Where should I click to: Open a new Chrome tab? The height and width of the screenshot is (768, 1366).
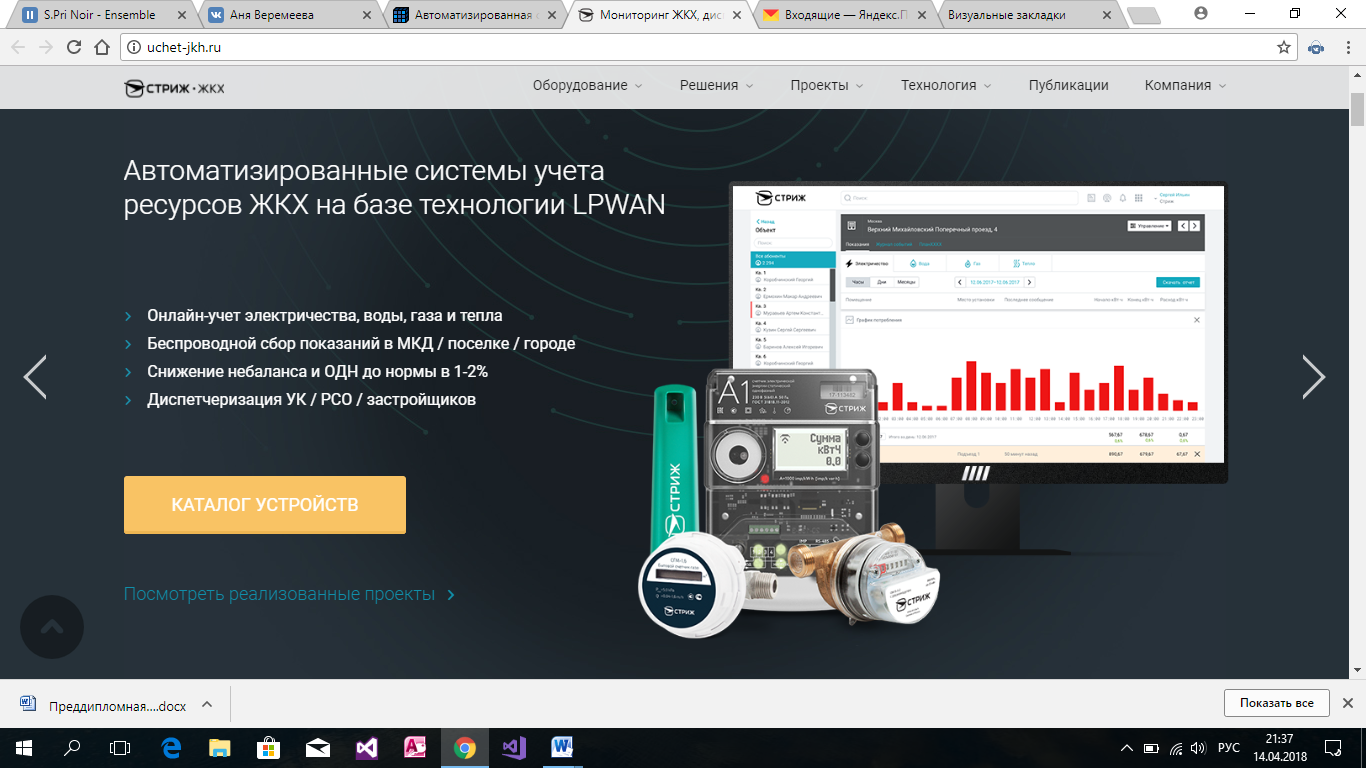1144,15
